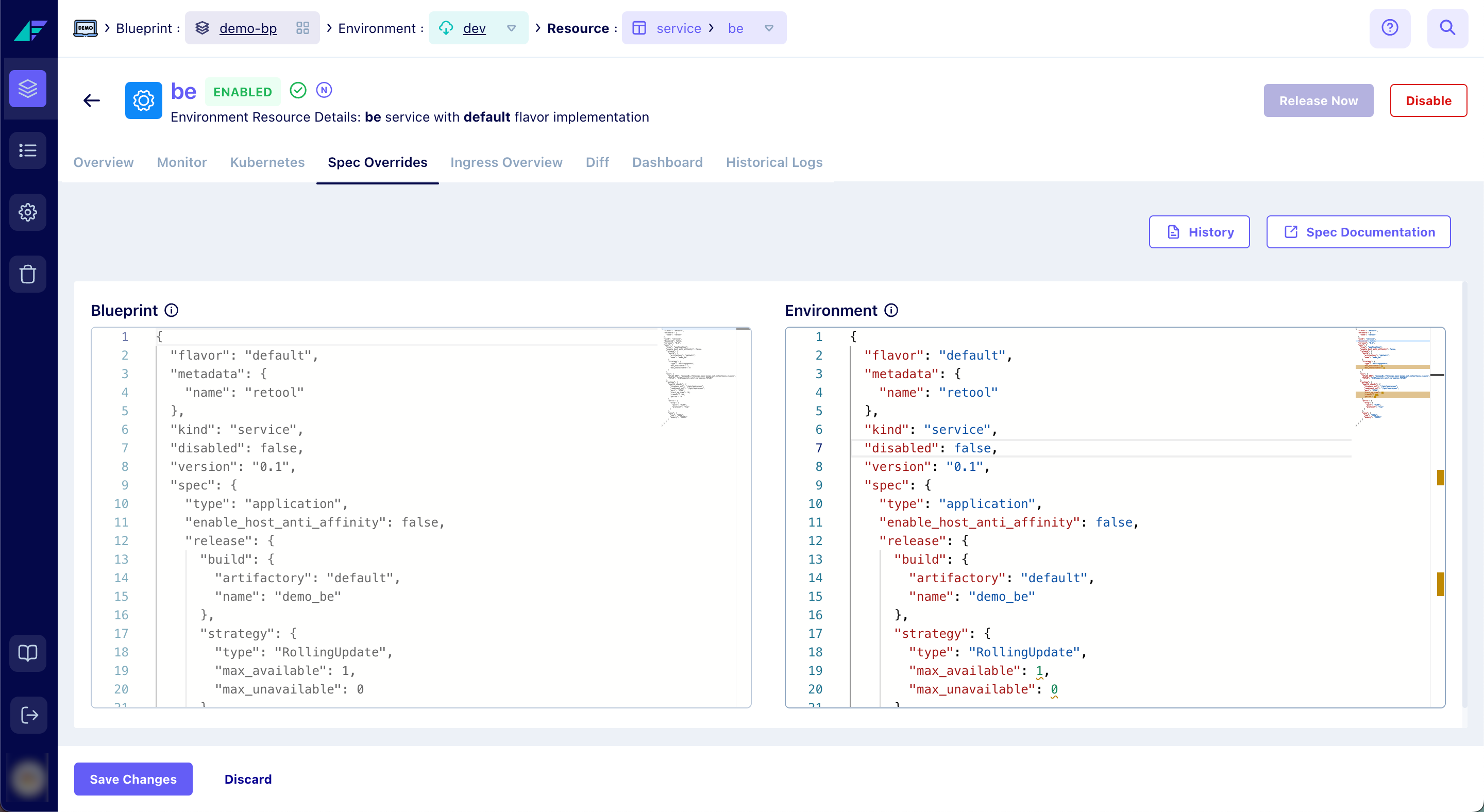1484x812 pixels.
Task: Open the Ingress Overview tab
Action: point(507,162)
